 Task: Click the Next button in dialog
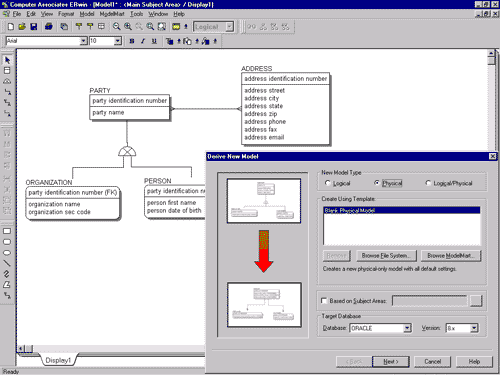point(391,362)
